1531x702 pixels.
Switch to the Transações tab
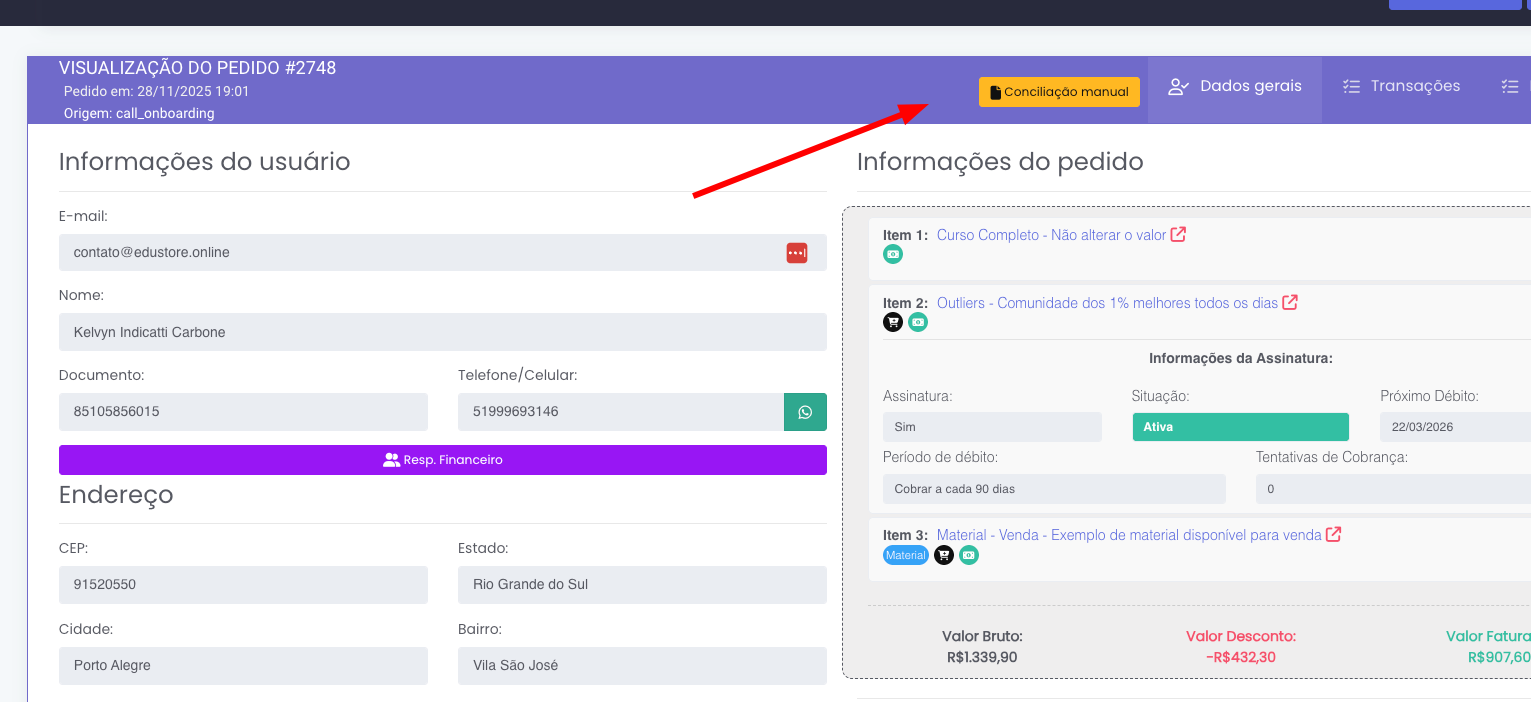(x=1403, y=86)
